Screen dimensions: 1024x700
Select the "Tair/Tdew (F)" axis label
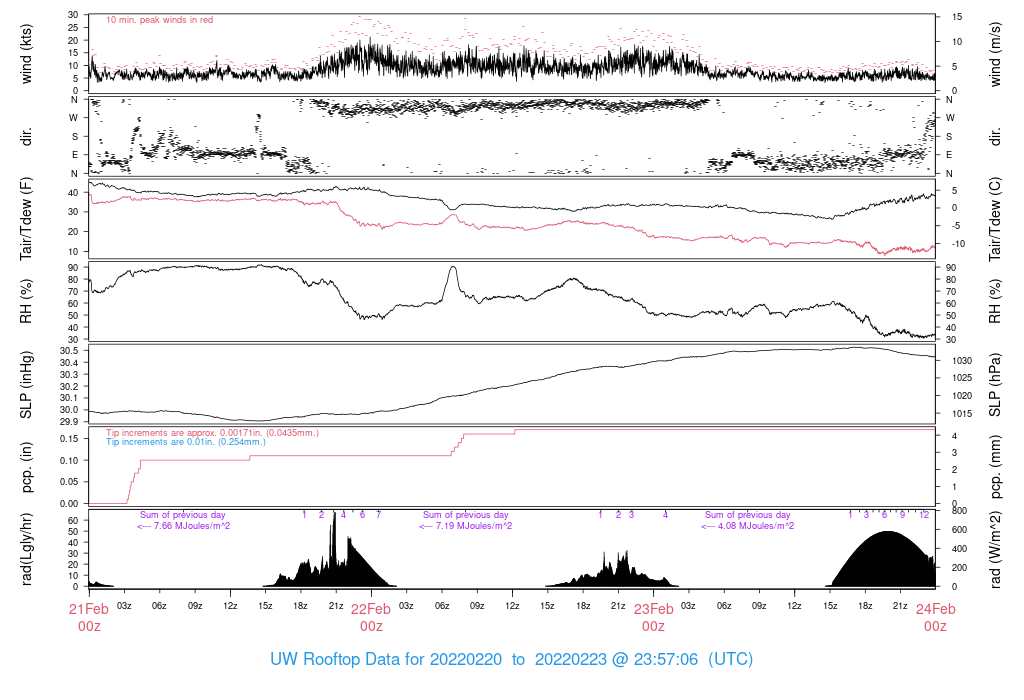tap(26, 219)
